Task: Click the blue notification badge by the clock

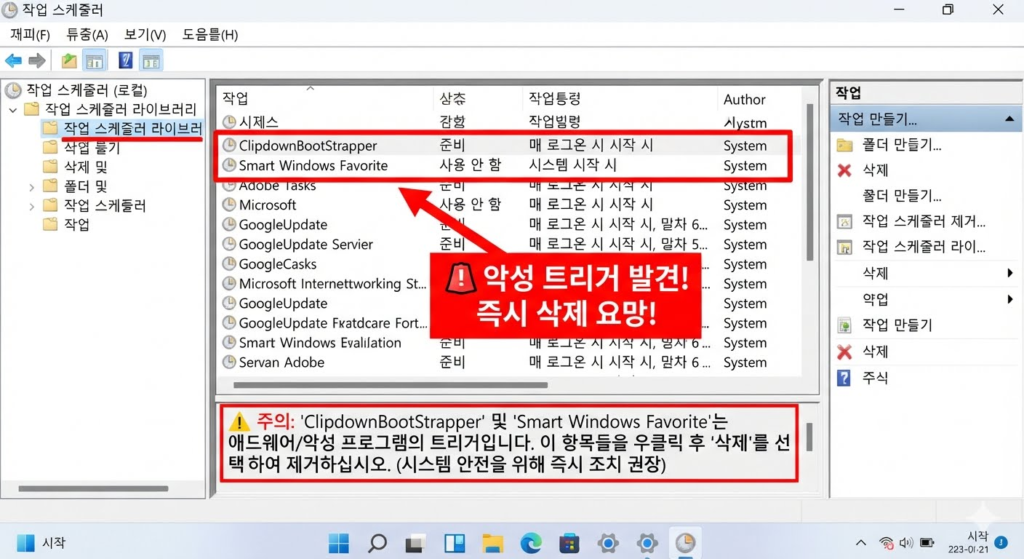Action: (1000, 542)
